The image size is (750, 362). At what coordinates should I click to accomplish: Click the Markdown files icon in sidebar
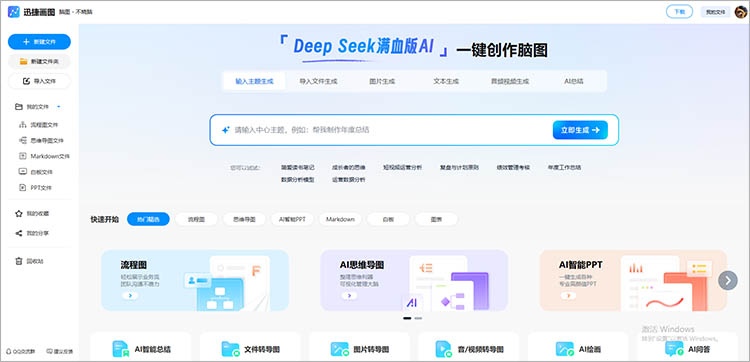(22, 156)
